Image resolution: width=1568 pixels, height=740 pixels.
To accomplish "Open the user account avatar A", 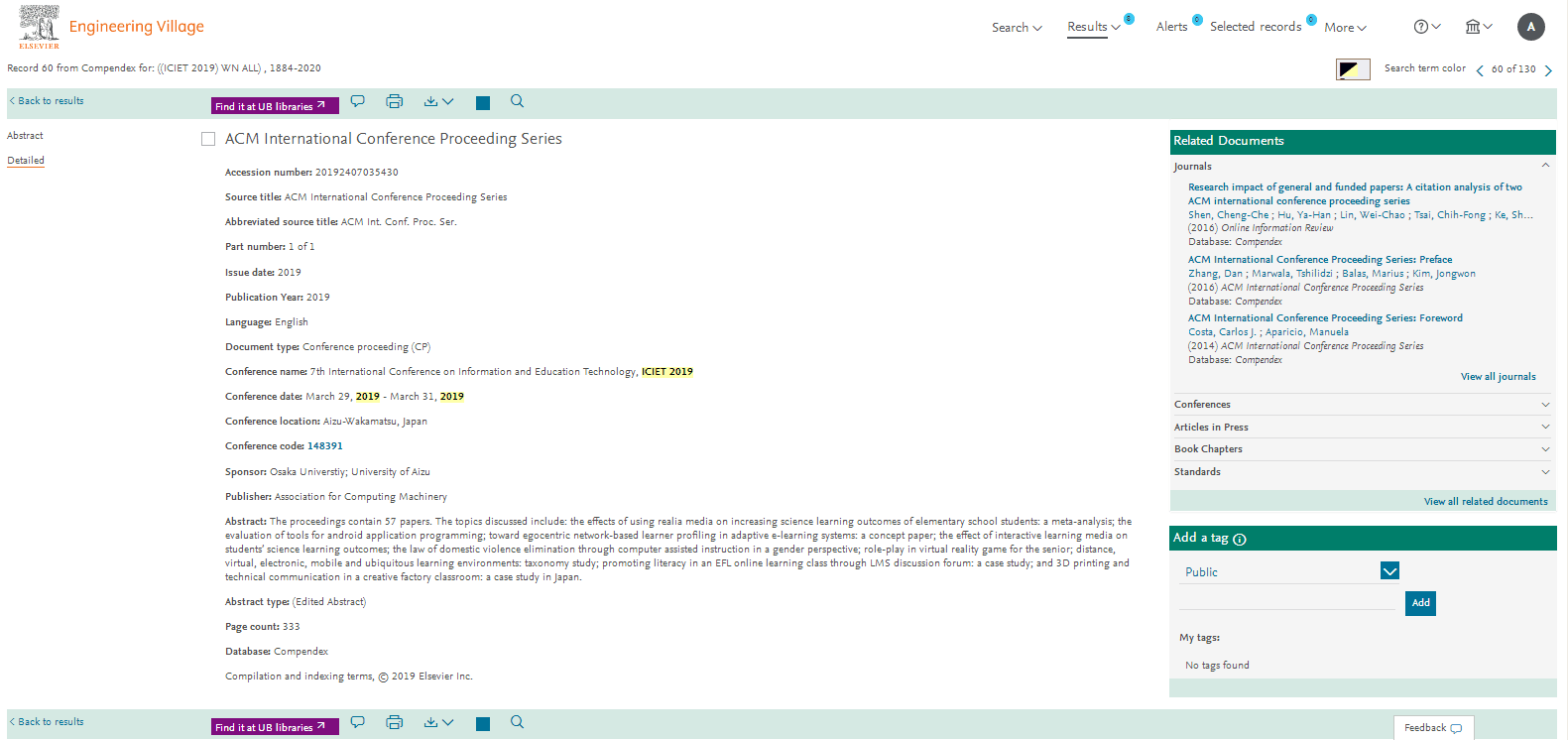I will pyautogui.click(x=1531, y=27).
